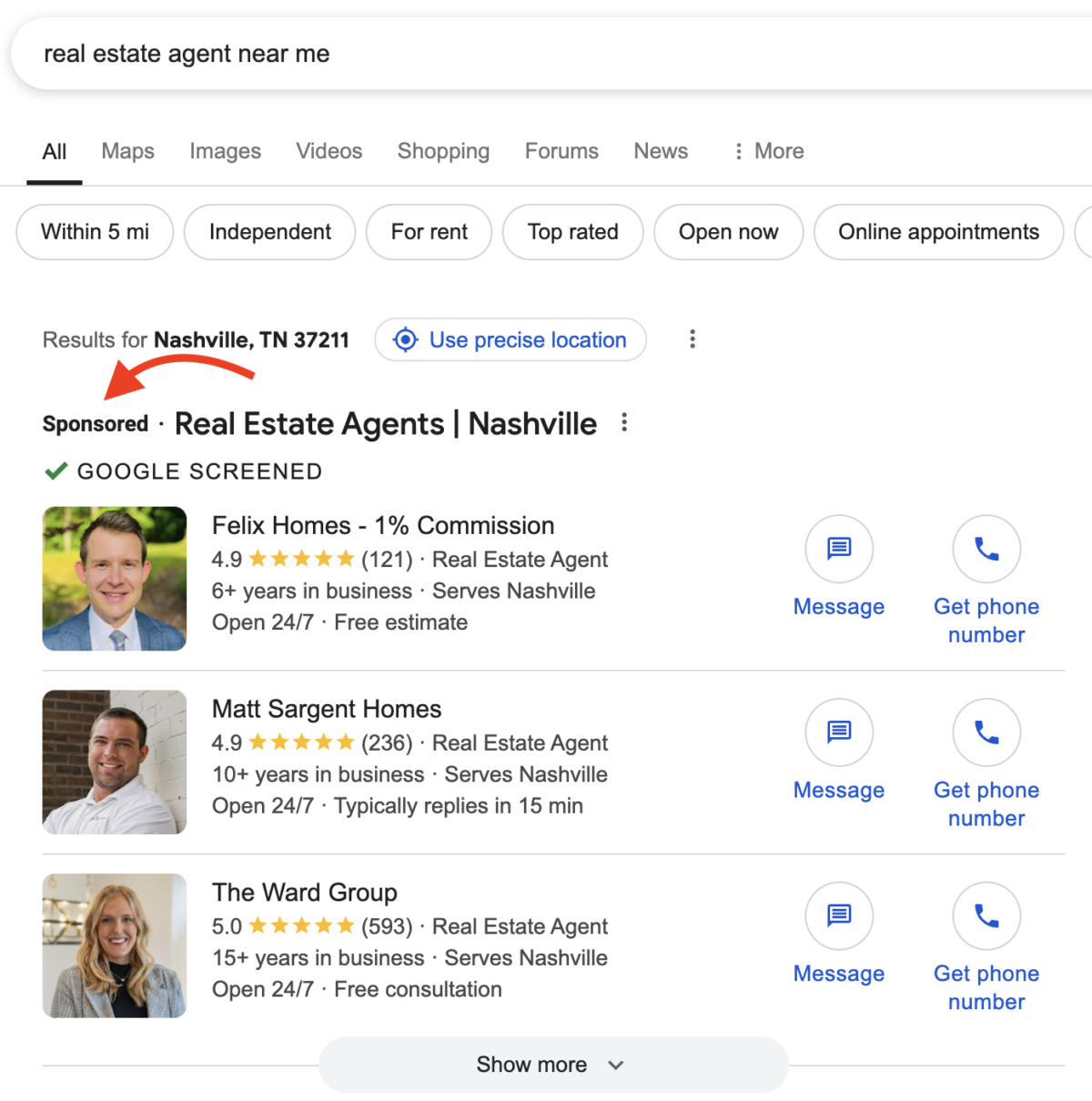Screen dimensions: 1092x1101
Task: Apply the Independent filter chip
Action: [x=270, y=232]
